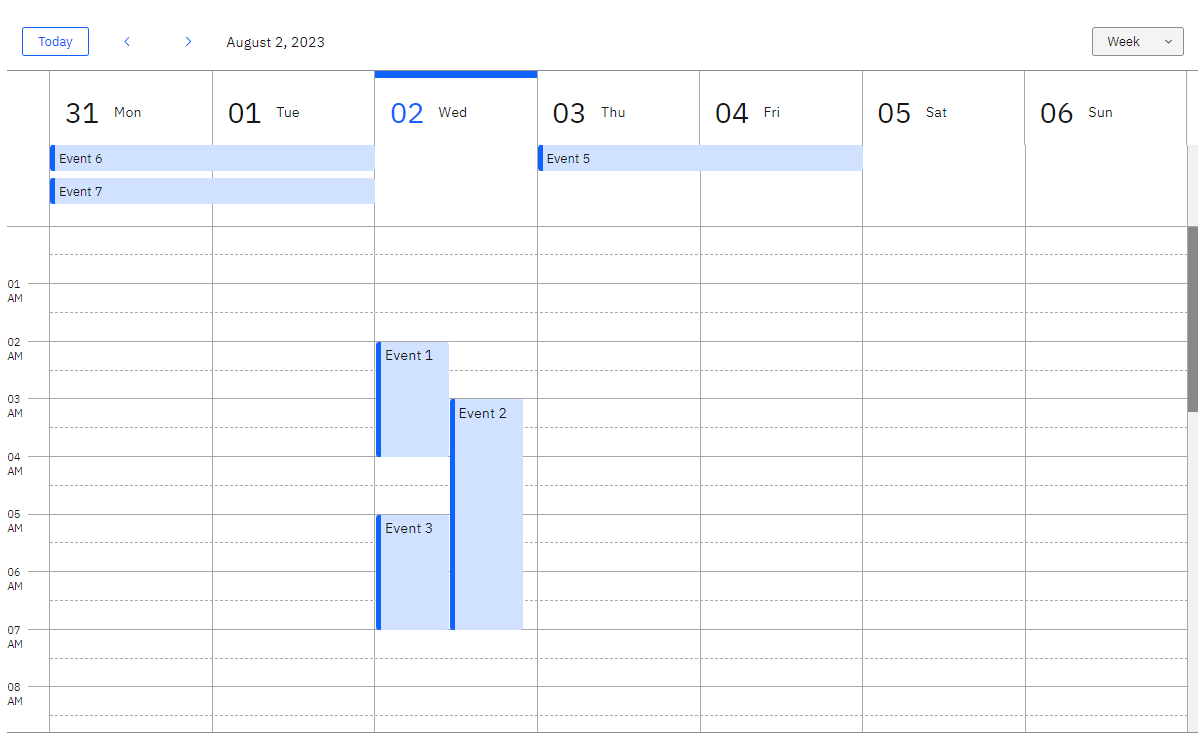Open the Week view dropdown
This screenshot has height=739, width=1204.
click(x=1138, y=41)
